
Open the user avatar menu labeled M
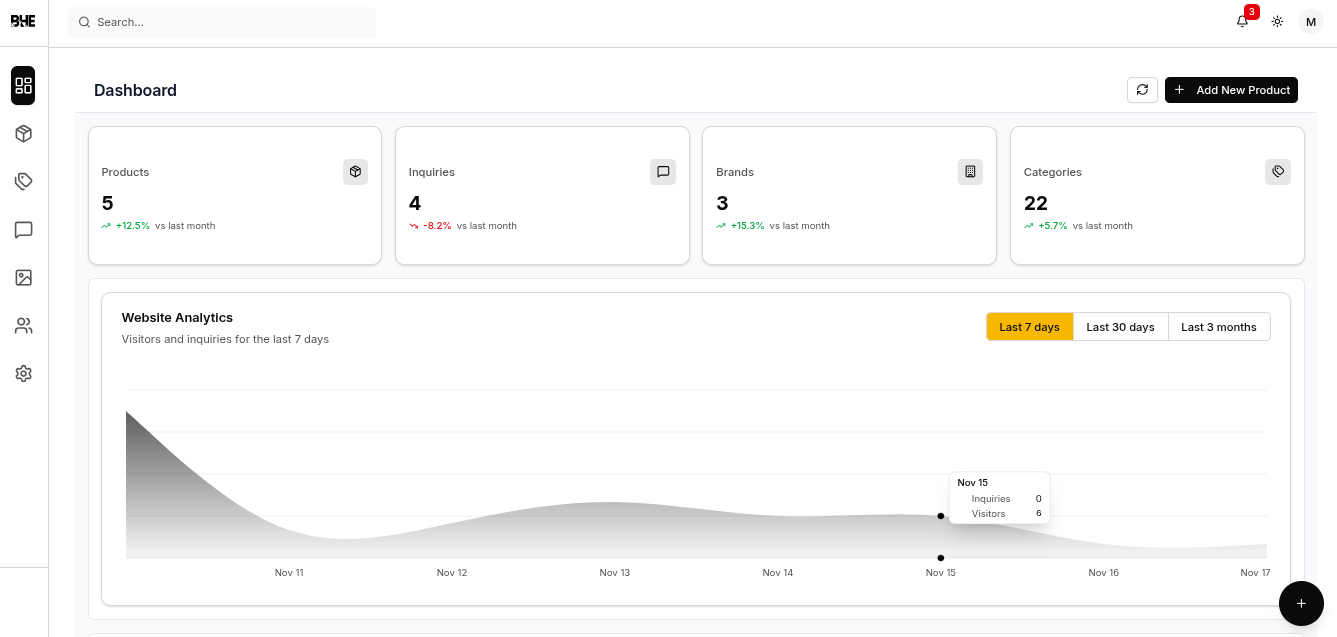pos(1310,22)
